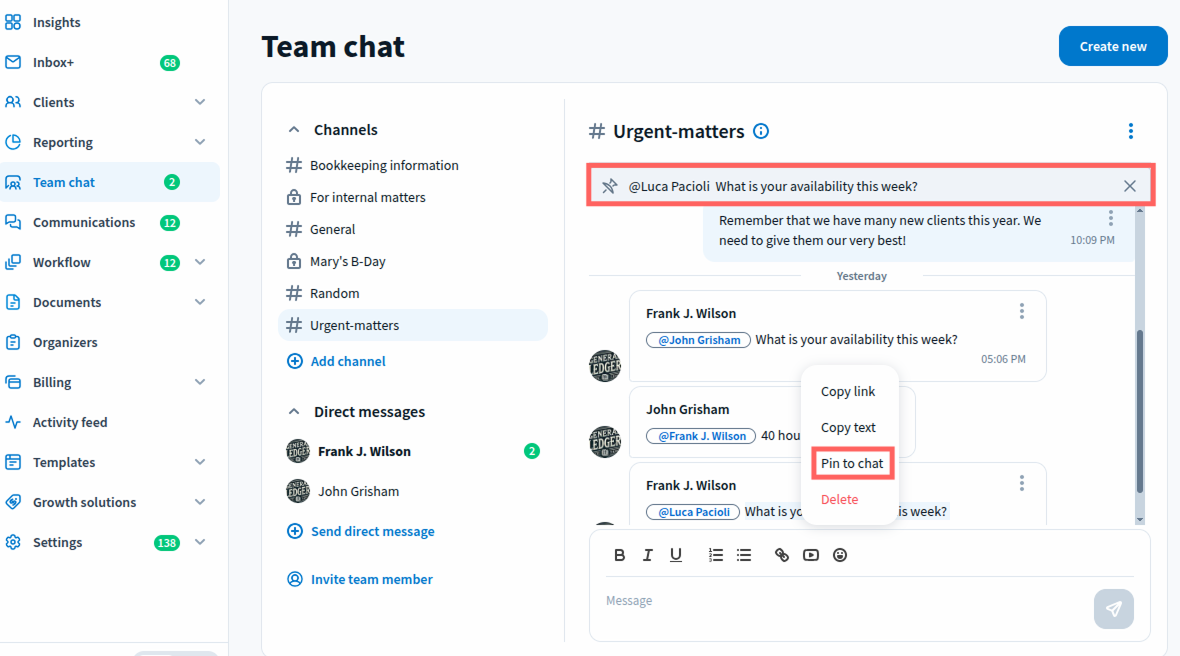Choose Copy link in the context menu

click(x=848, y=391)
